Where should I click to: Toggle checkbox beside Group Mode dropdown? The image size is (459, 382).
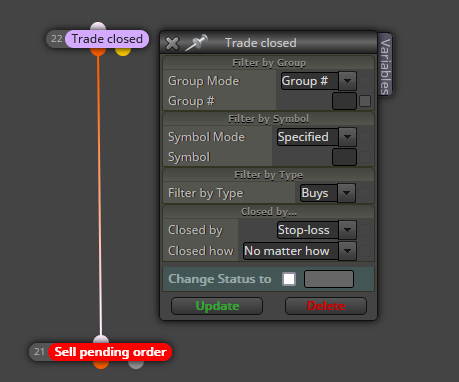[x=365, y=81]
